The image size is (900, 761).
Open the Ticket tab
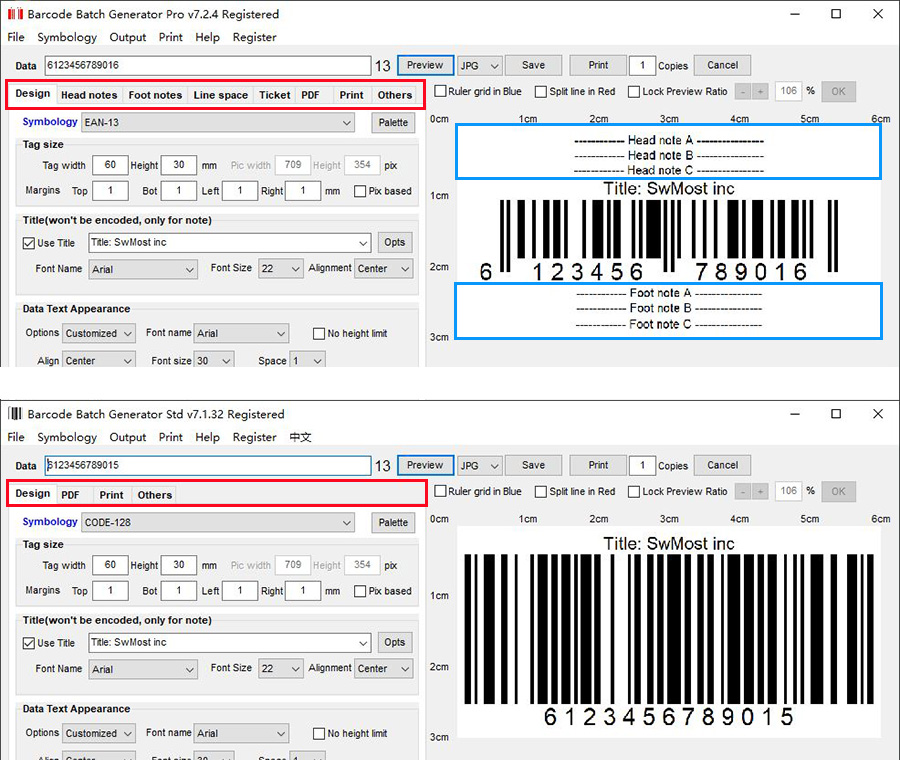pyautogui.click(x=274, y=95)
